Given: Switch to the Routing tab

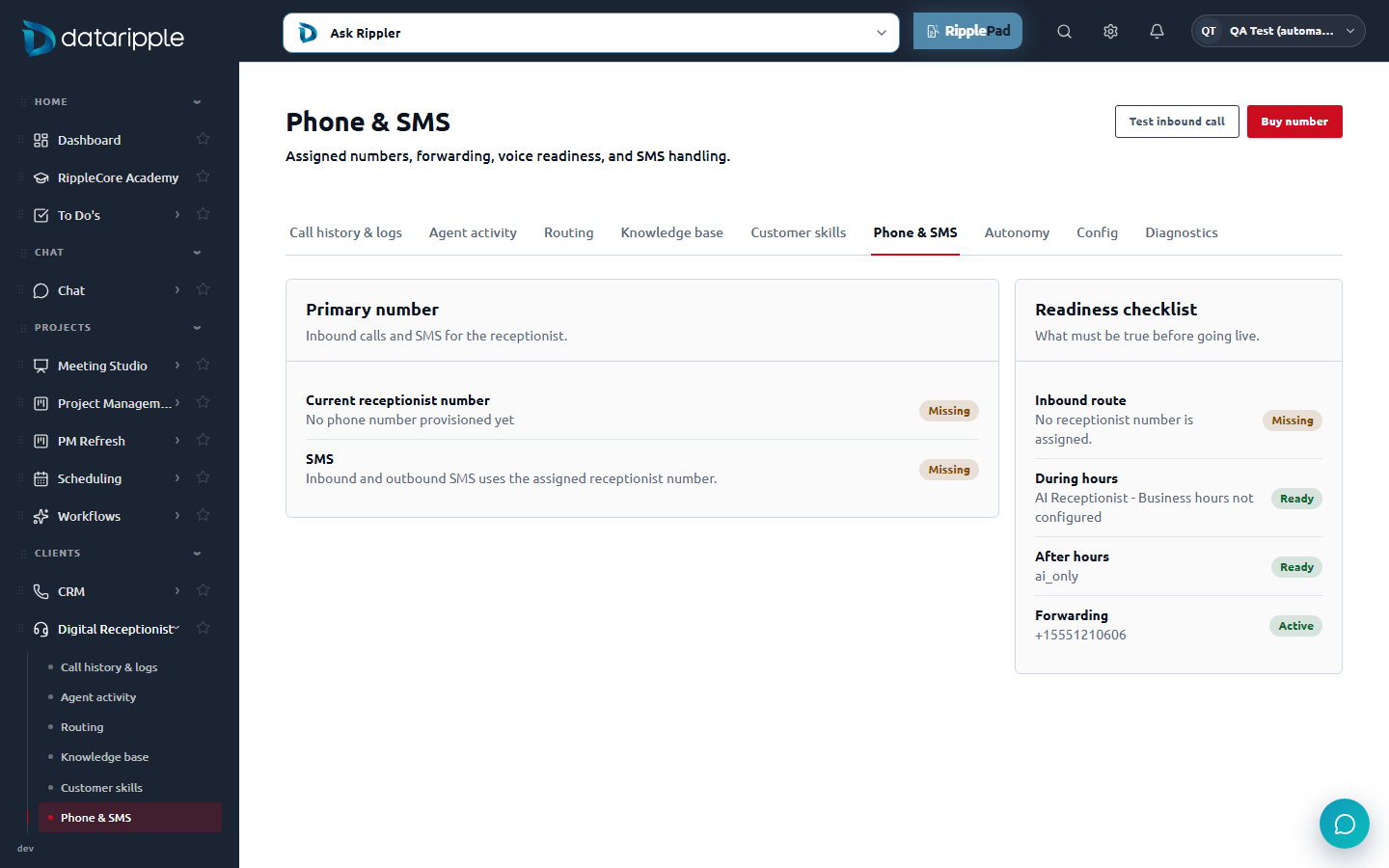Looking at the screenshot, I should pos(568,232).
